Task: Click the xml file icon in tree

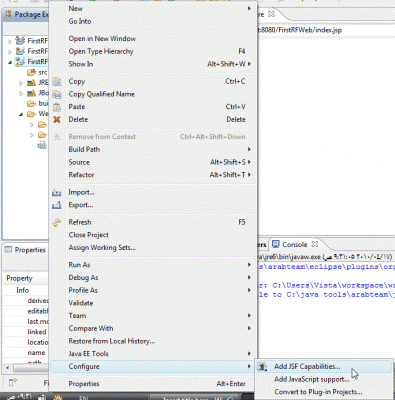Action: [x=42, y=145]
